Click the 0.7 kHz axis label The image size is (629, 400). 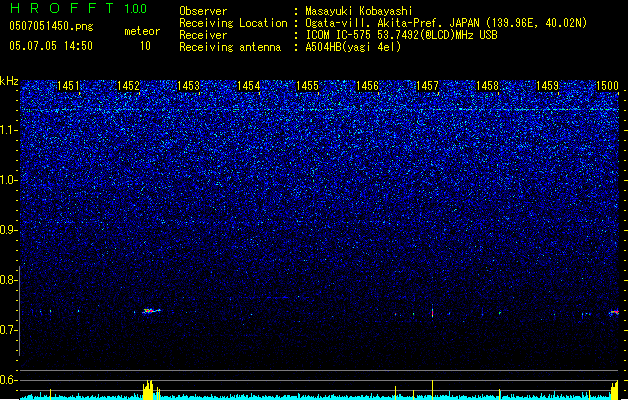[x=9, y=330]
